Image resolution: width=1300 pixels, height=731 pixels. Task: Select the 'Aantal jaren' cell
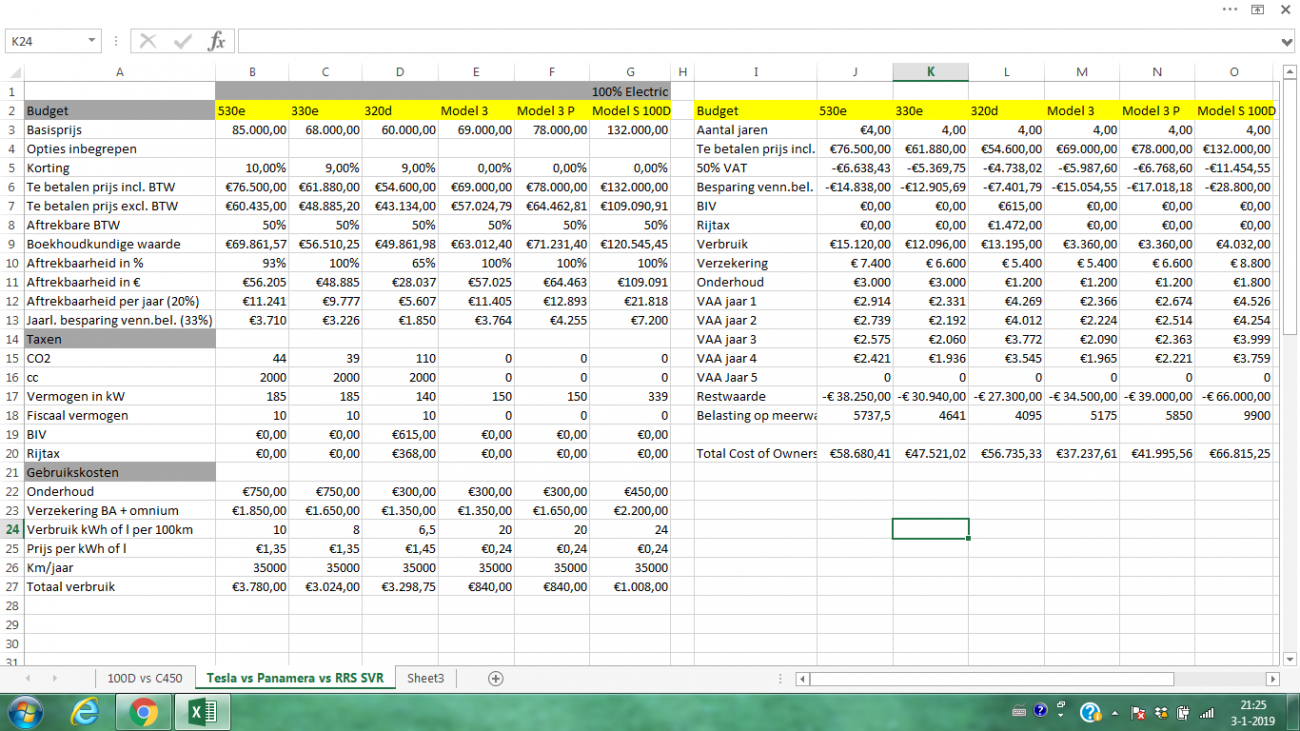click(755, 129)
